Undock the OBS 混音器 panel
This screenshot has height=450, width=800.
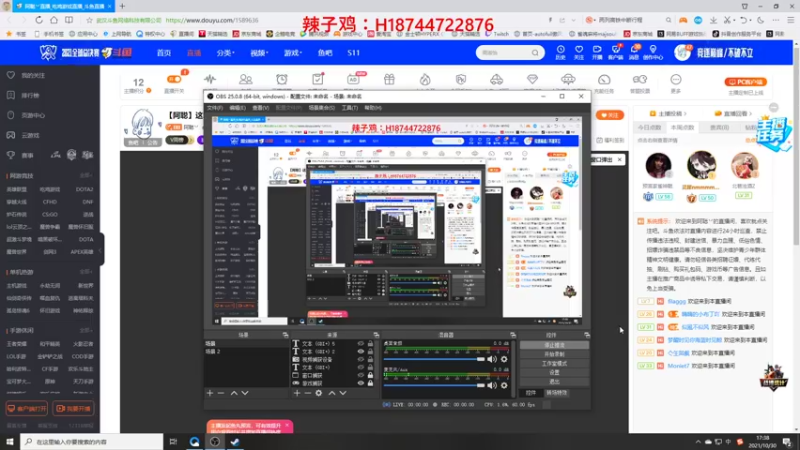click(513, 335)
